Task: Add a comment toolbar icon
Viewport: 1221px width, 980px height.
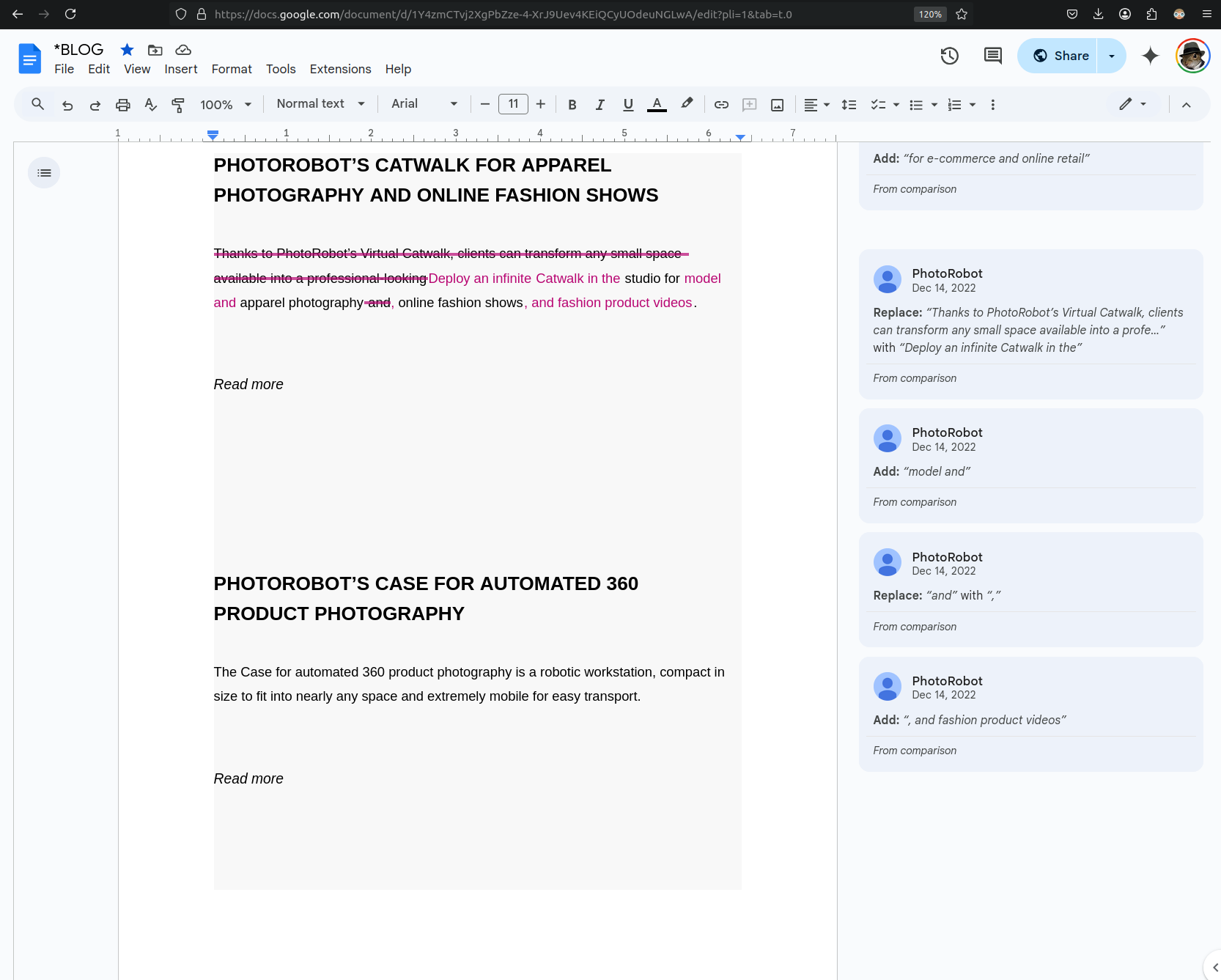Action: (x=749, y=105)
